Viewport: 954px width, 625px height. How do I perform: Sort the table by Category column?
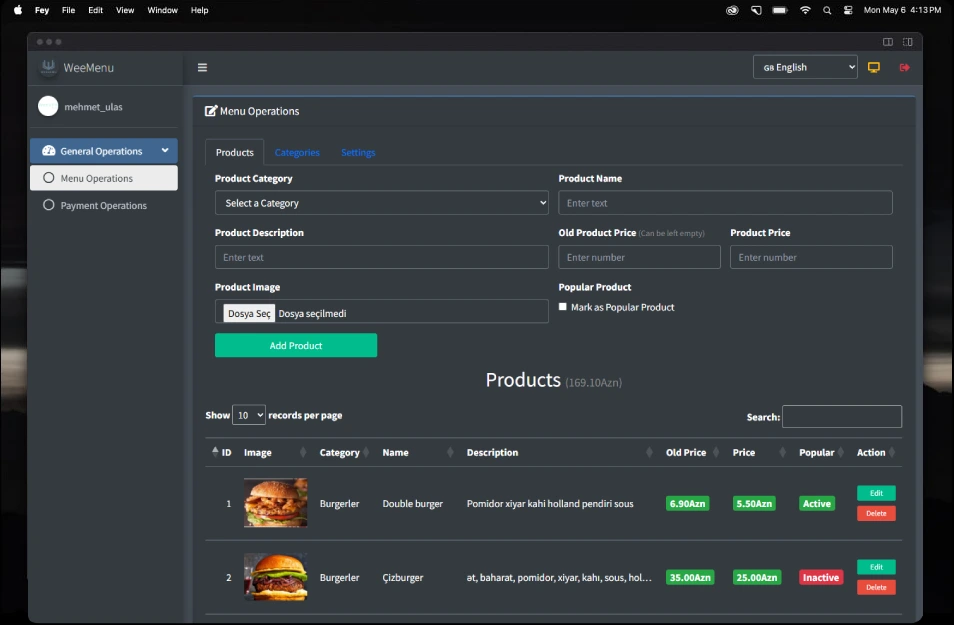pos(344,452)
